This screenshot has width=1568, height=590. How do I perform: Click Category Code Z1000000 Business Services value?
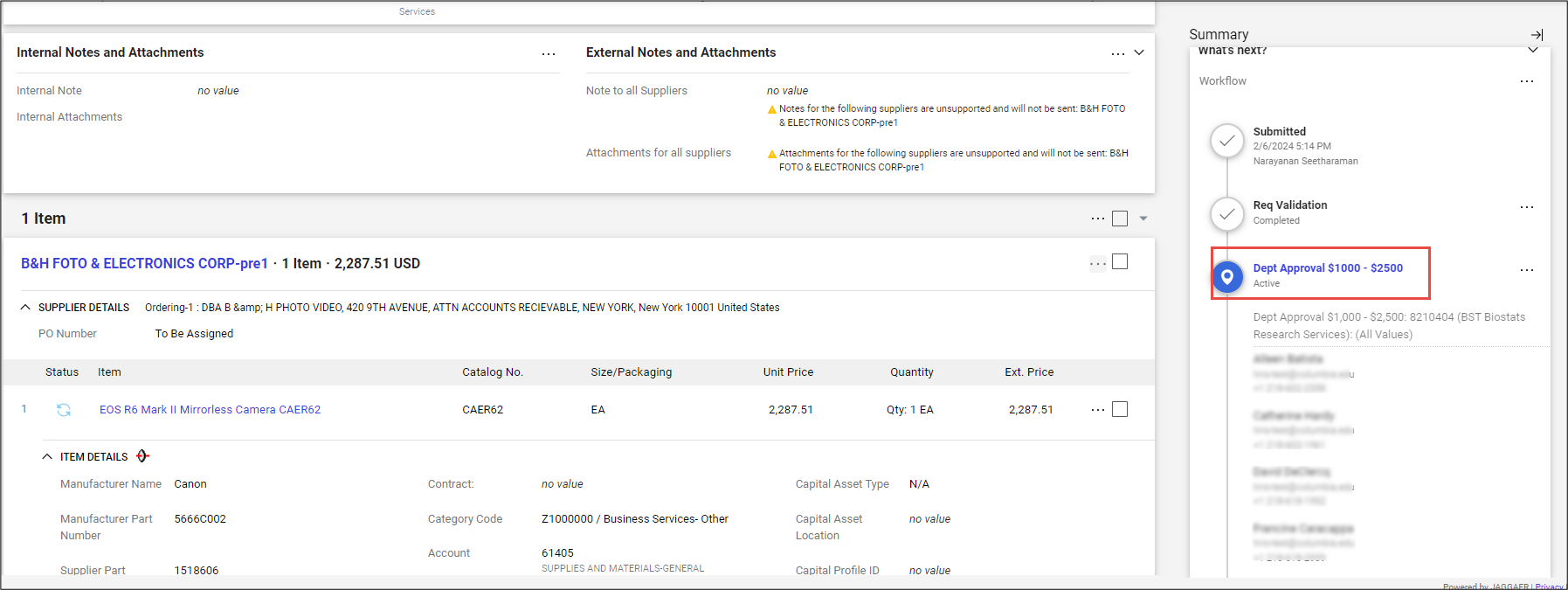point(635,518)
